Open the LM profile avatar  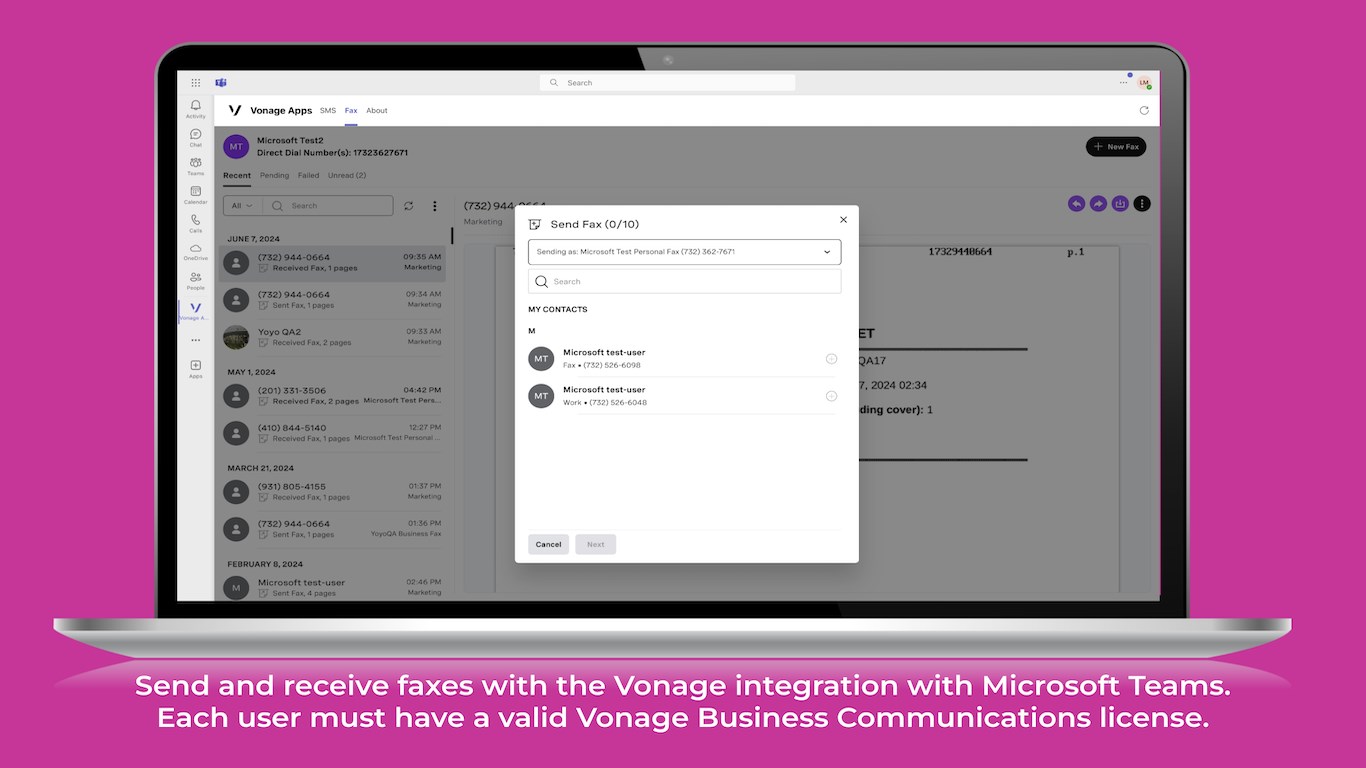[x=1144, y=83]
